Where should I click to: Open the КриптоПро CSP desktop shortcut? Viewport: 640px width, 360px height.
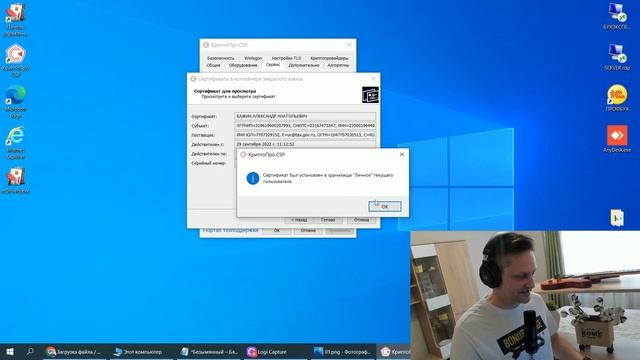(x=16, y=60)
